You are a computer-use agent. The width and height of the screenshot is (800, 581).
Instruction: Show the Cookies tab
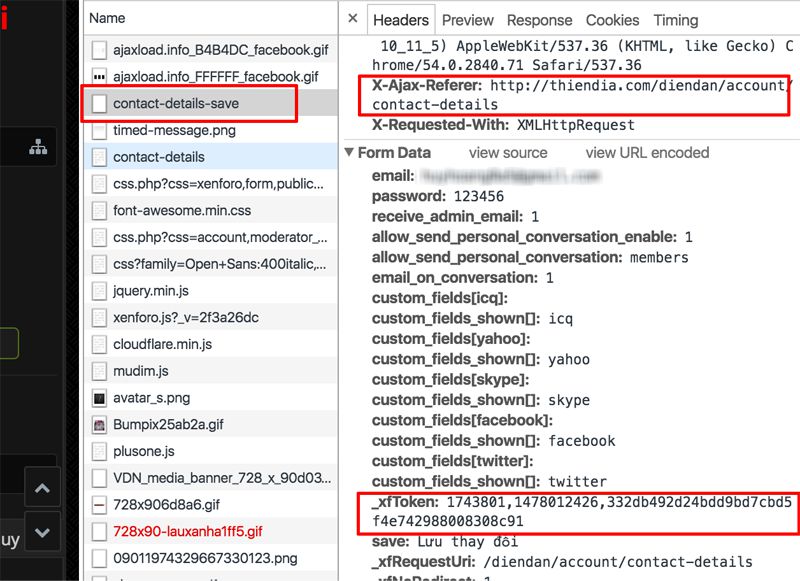point(612,20)
